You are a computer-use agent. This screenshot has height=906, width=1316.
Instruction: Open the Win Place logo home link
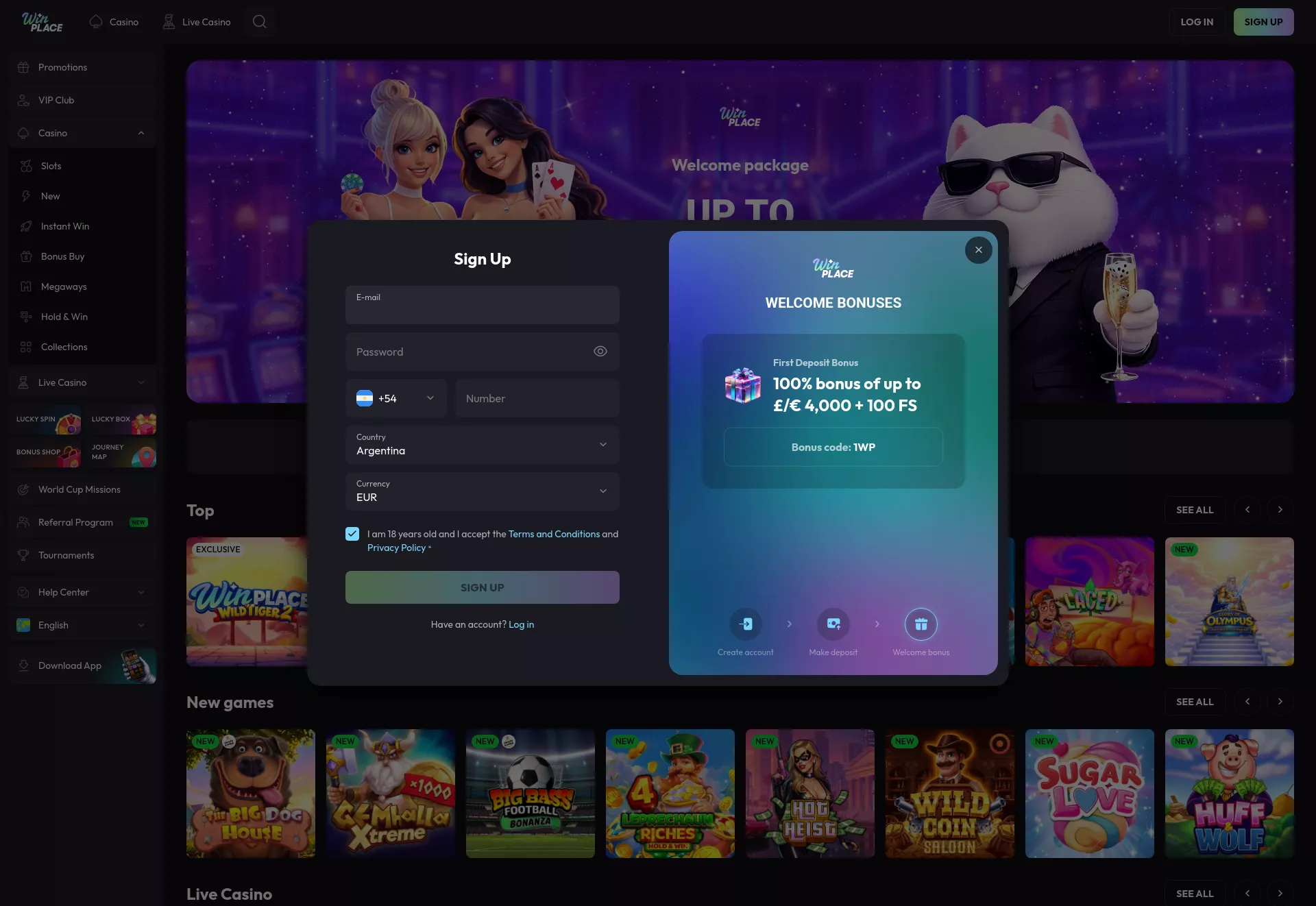click(x=42, y=22)
